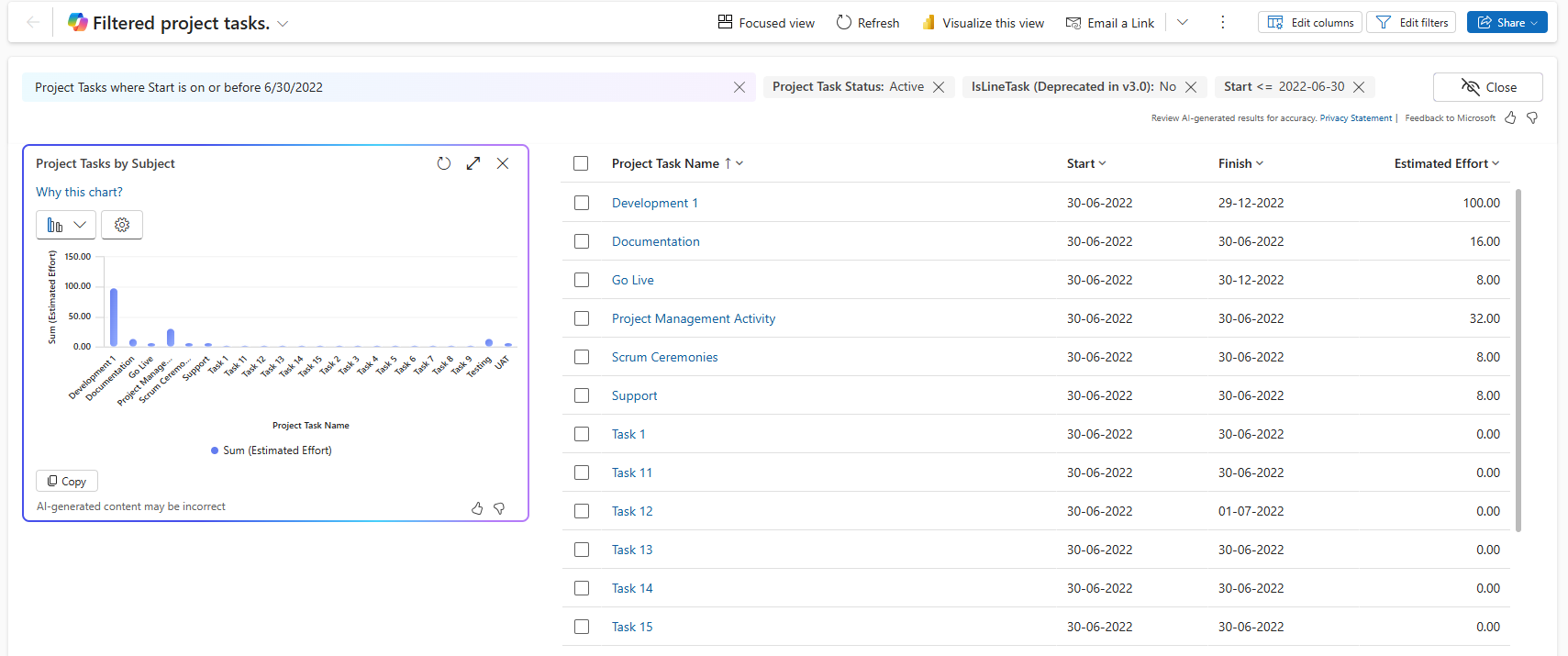The height and width of the screenshot is (656, 1568).
Task: Click the task list vertical scrollbar
Action: [x=1518, y=360]
